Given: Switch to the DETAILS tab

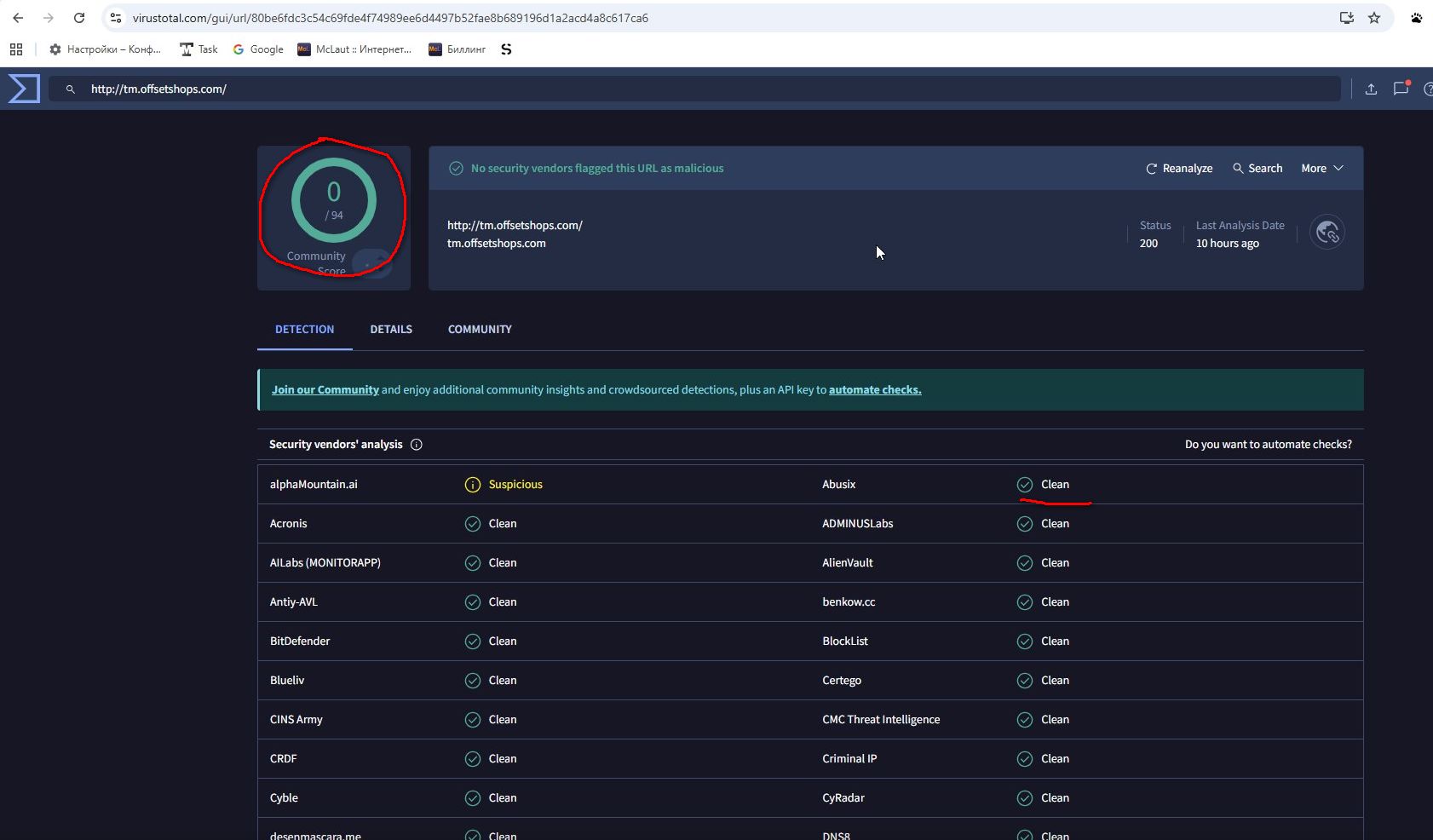Looking at the screenshot, I should click(391, 330).
